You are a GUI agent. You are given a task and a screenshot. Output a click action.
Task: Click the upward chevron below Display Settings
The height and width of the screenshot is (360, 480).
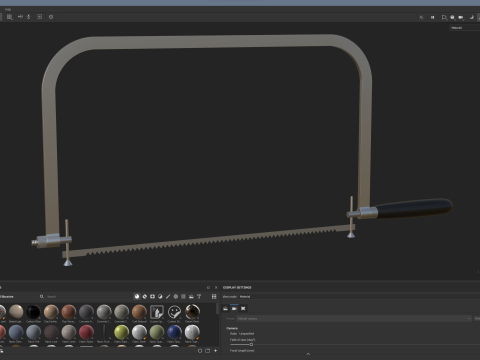coord(308,354)
